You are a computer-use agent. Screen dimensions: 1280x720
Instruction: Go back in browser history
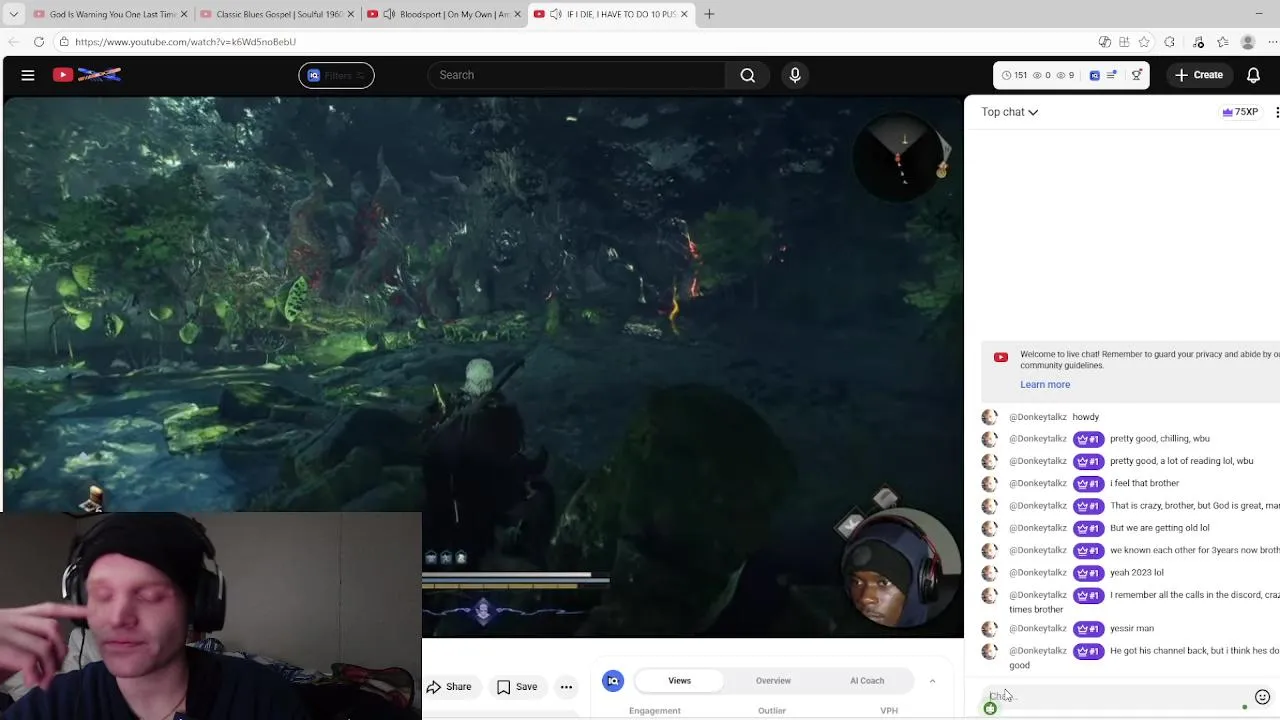click(x=13, y=42)
